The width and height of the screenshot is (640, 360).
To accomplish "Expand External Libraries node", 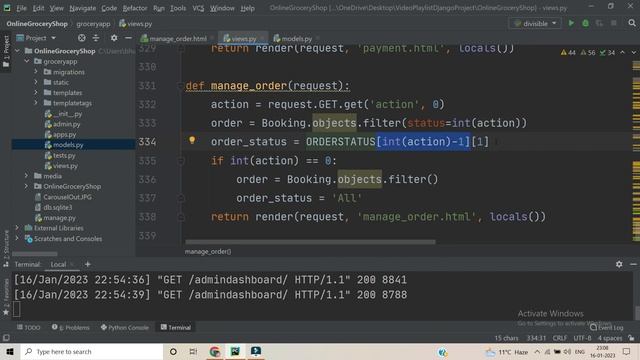I will pyautogui.click(x=17, y=228).
